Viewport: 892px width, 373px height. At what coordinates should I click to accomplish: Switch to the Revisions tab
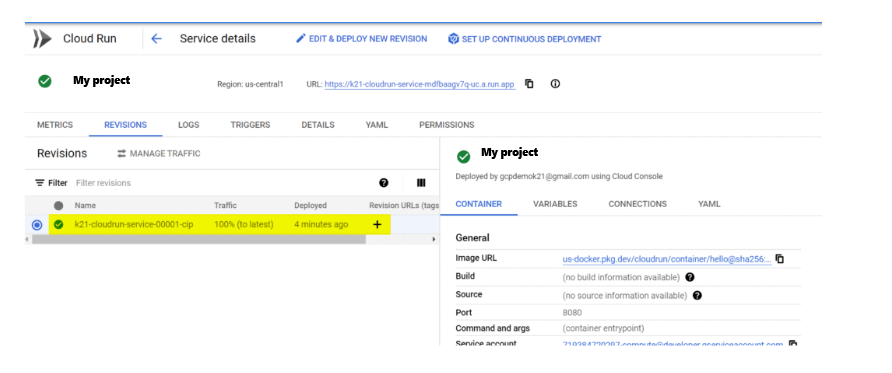(125, 125)
